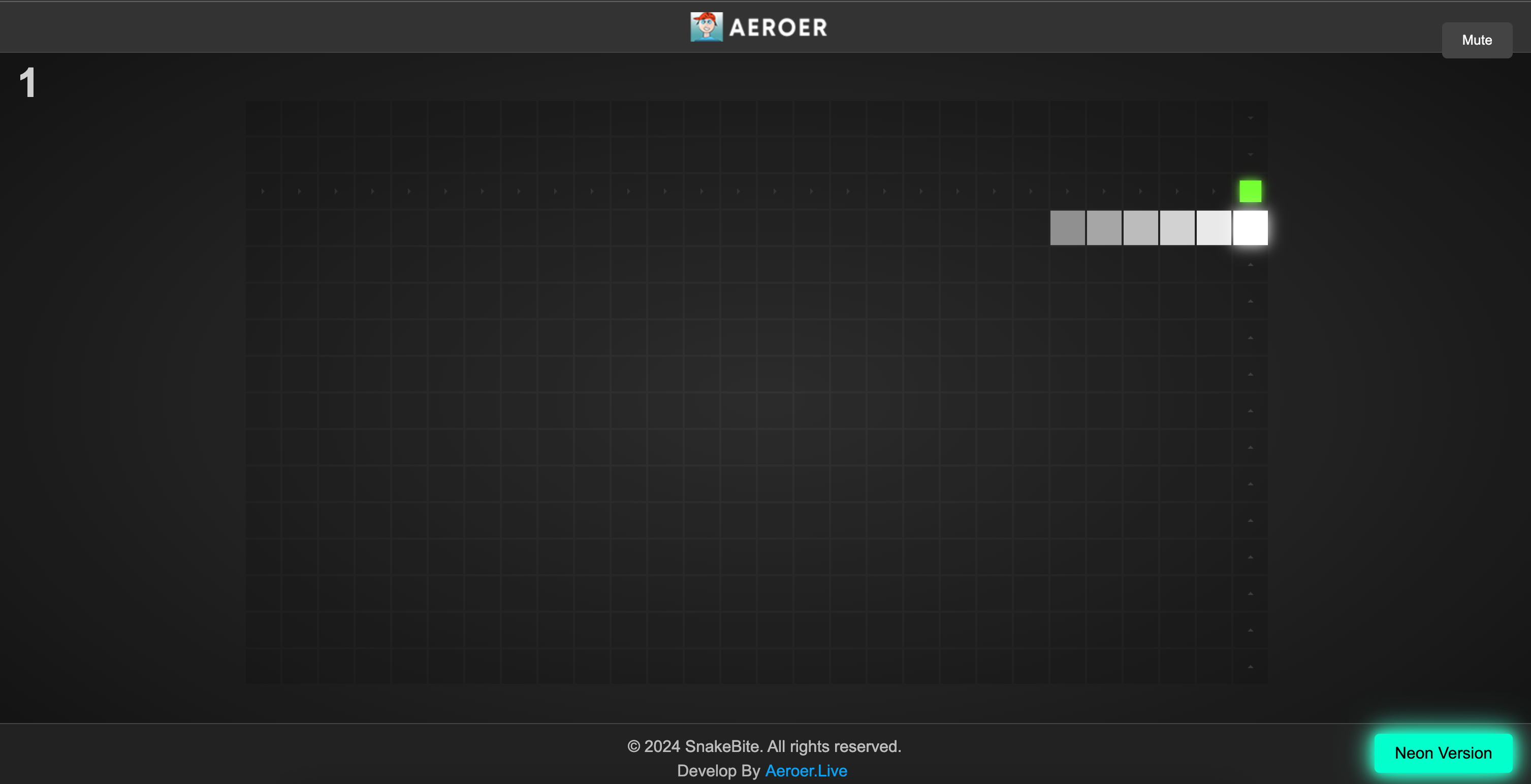
Task: Click the Aeroer cartoon avatar logo
Action: [x=706, y=27]
